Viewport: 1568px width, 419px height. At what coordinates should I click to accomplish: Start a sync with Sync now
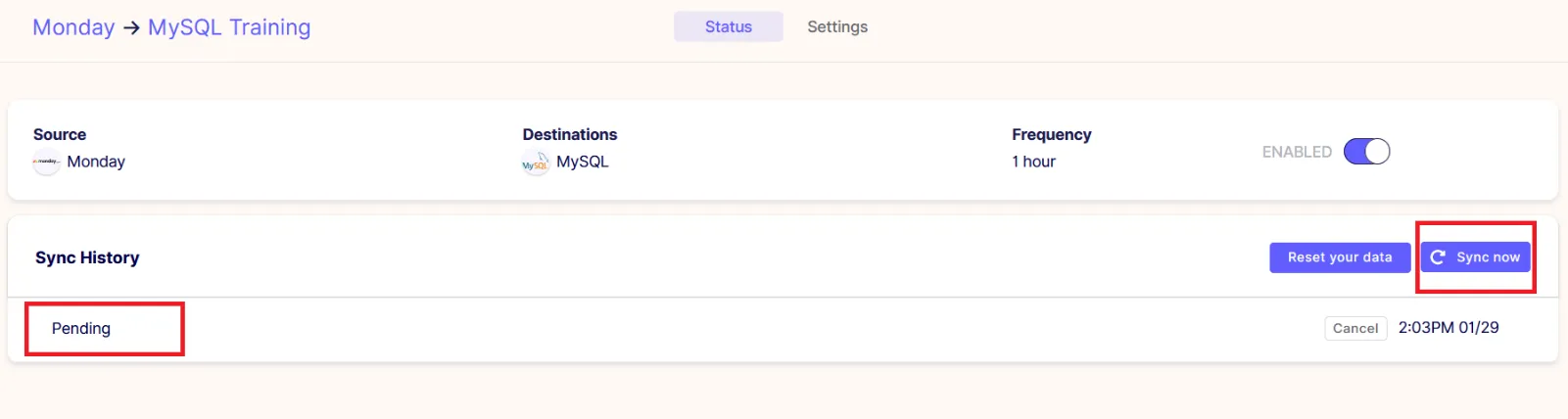click(x=1475, y=257)
